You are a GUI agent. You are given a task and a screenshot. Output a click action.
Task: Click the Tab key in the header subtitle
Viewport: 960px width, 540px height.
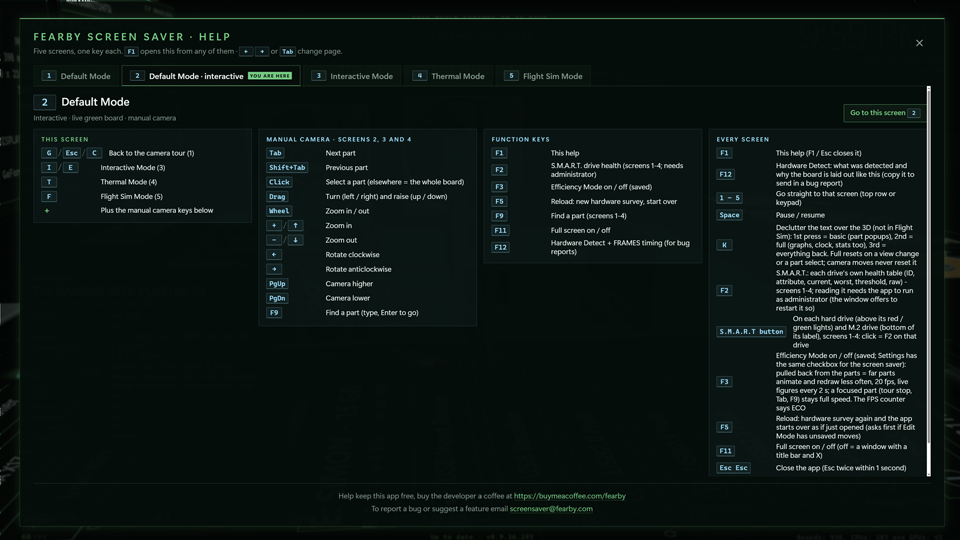point(287,51)
